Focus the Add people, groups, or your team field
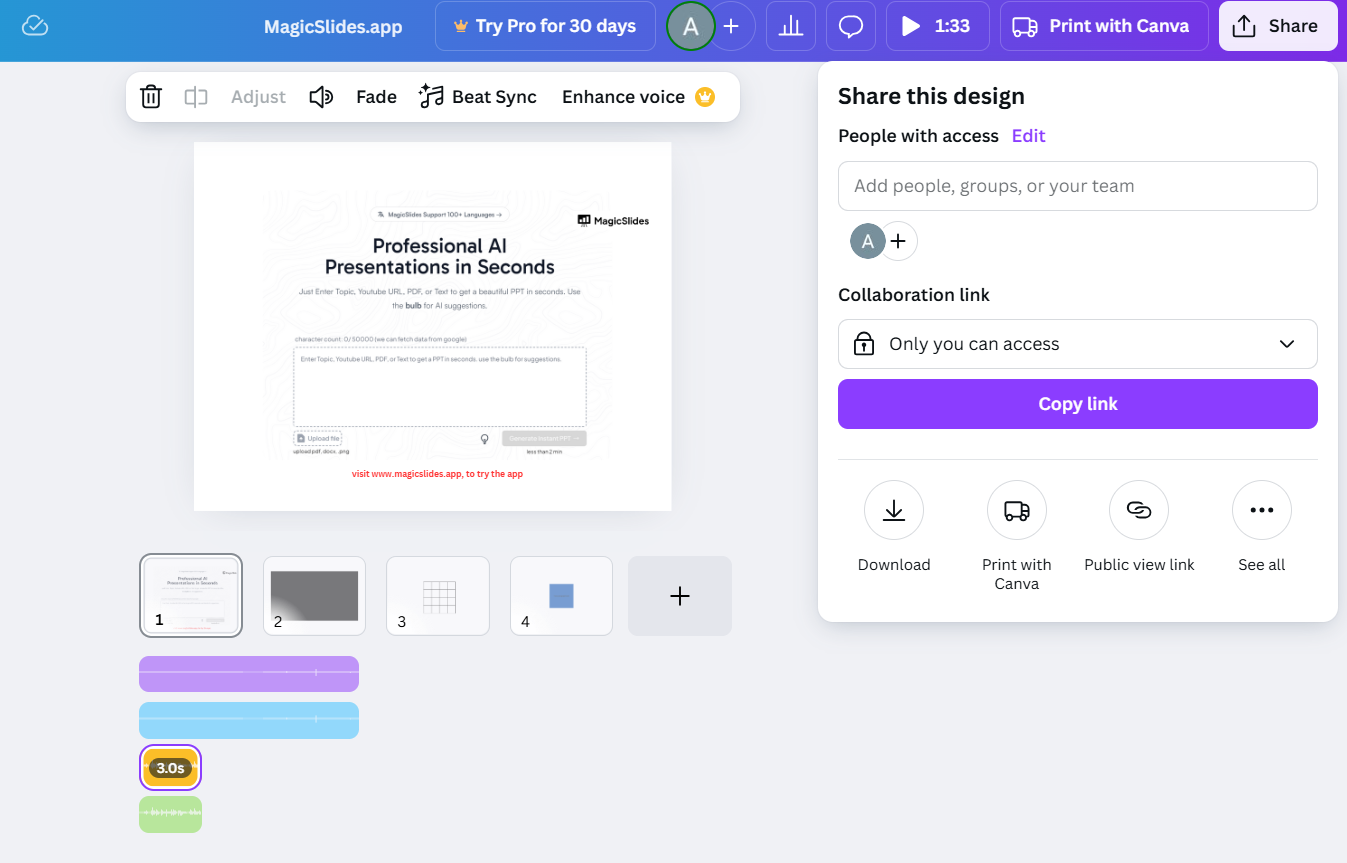Image resolution: width=1347 pixels, height=863 pixels. [x=1077, y=186]
